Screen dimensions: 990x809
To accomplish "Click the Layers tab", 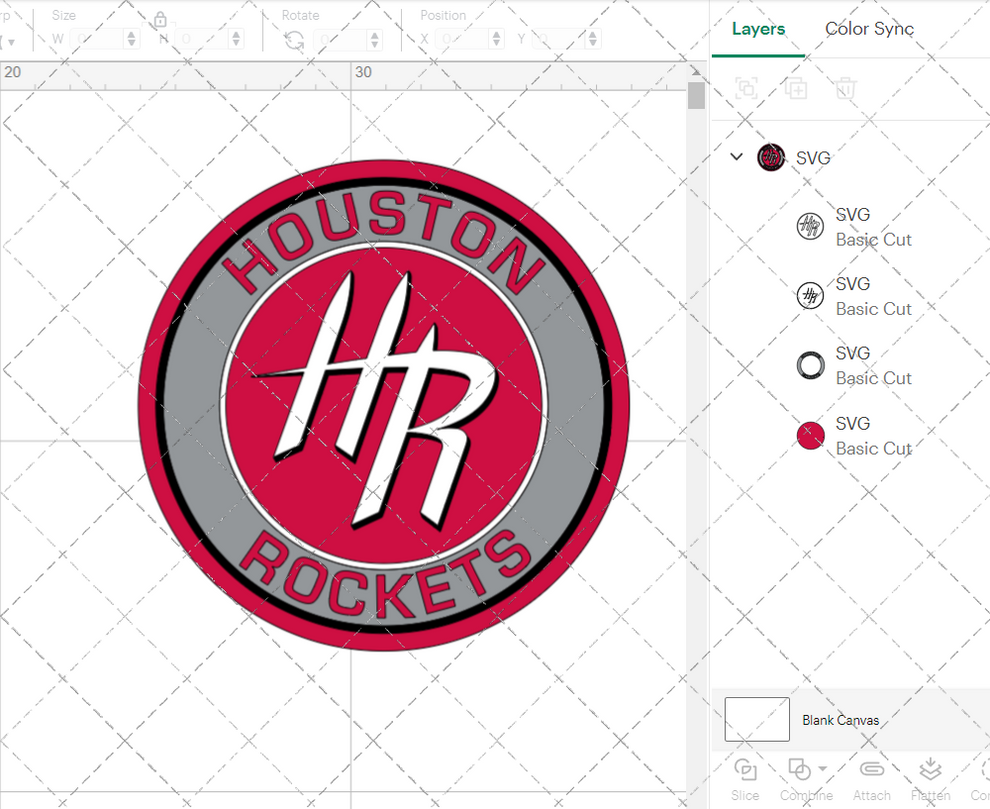I will [757, 29].
